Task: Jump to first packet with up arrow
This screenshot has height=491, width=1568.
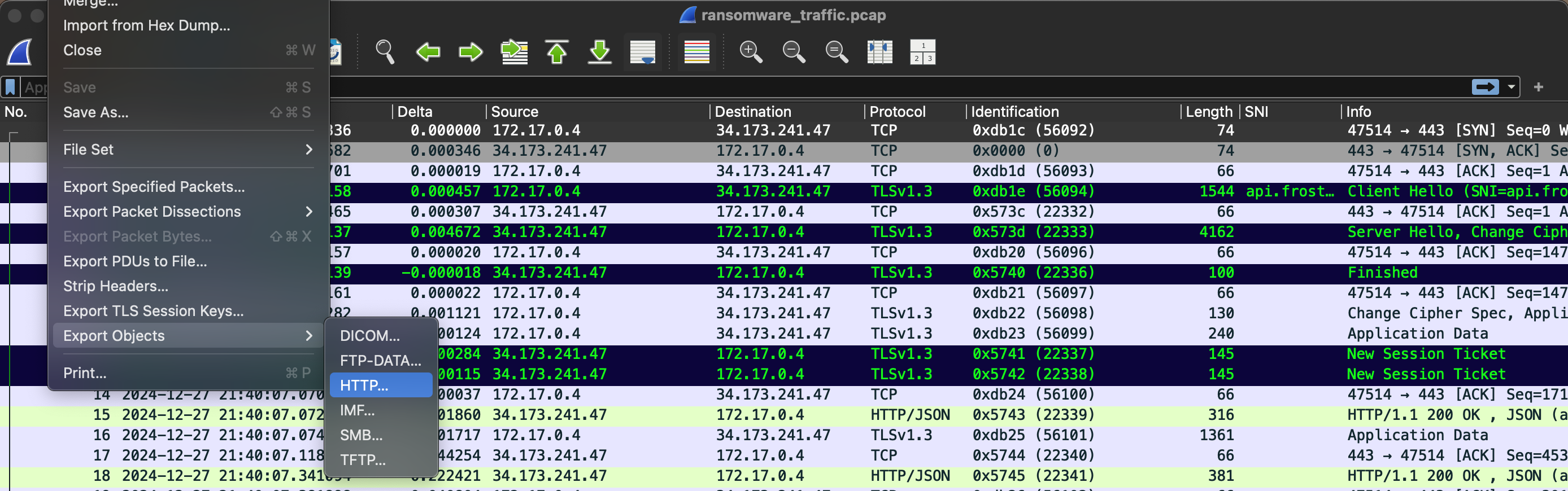Action: tap(557, 52)
